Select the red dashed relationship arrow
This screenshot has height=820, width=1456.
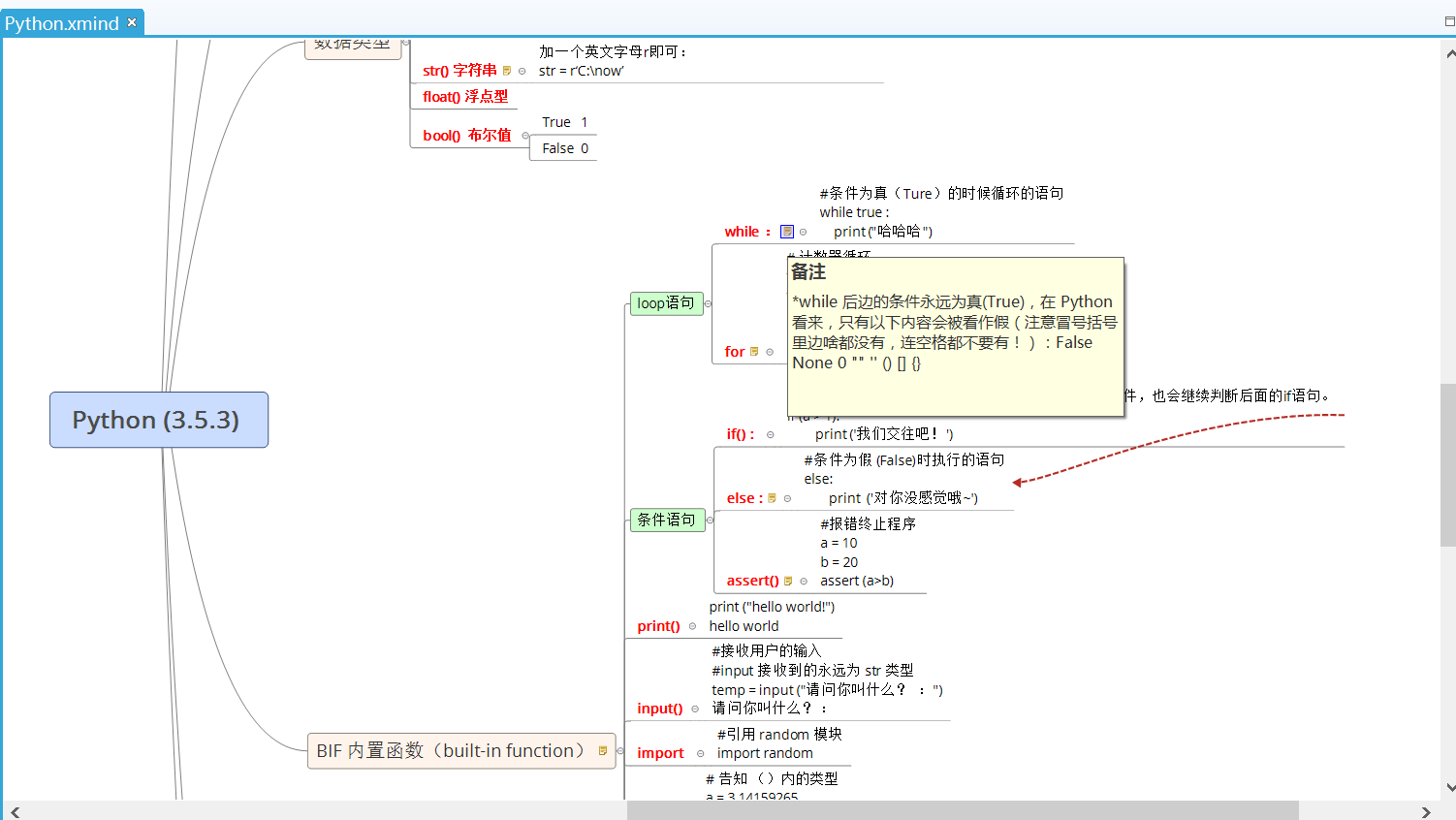point(1163,438)
